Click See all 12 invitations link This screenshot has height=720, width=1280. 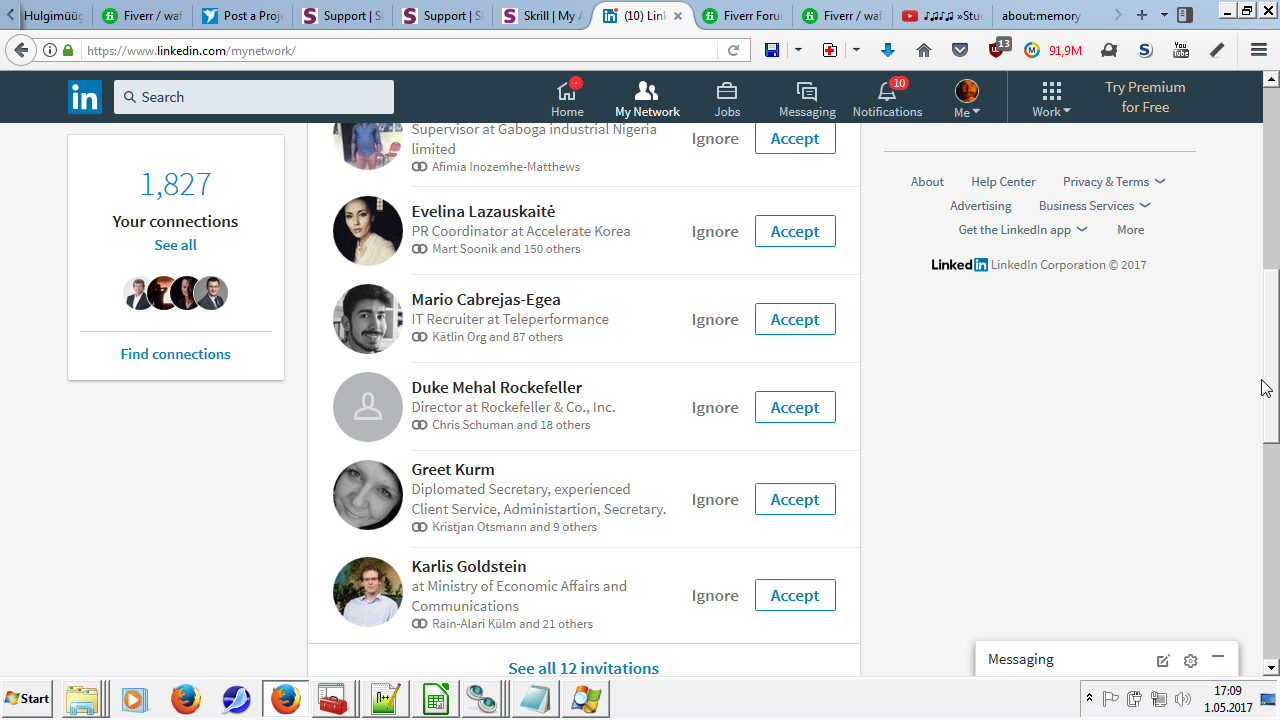[584, 668]
